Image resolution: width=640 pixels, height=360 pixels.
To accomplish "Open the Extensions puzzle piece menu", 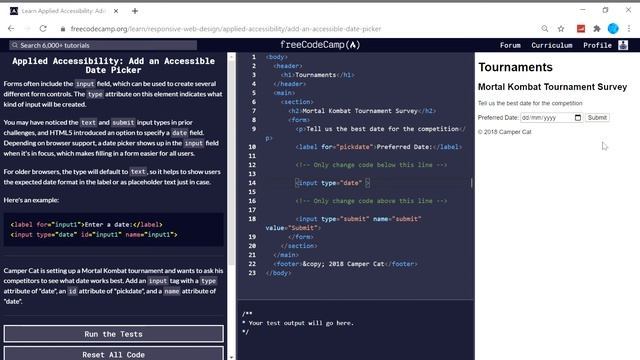I will [597, 29].
